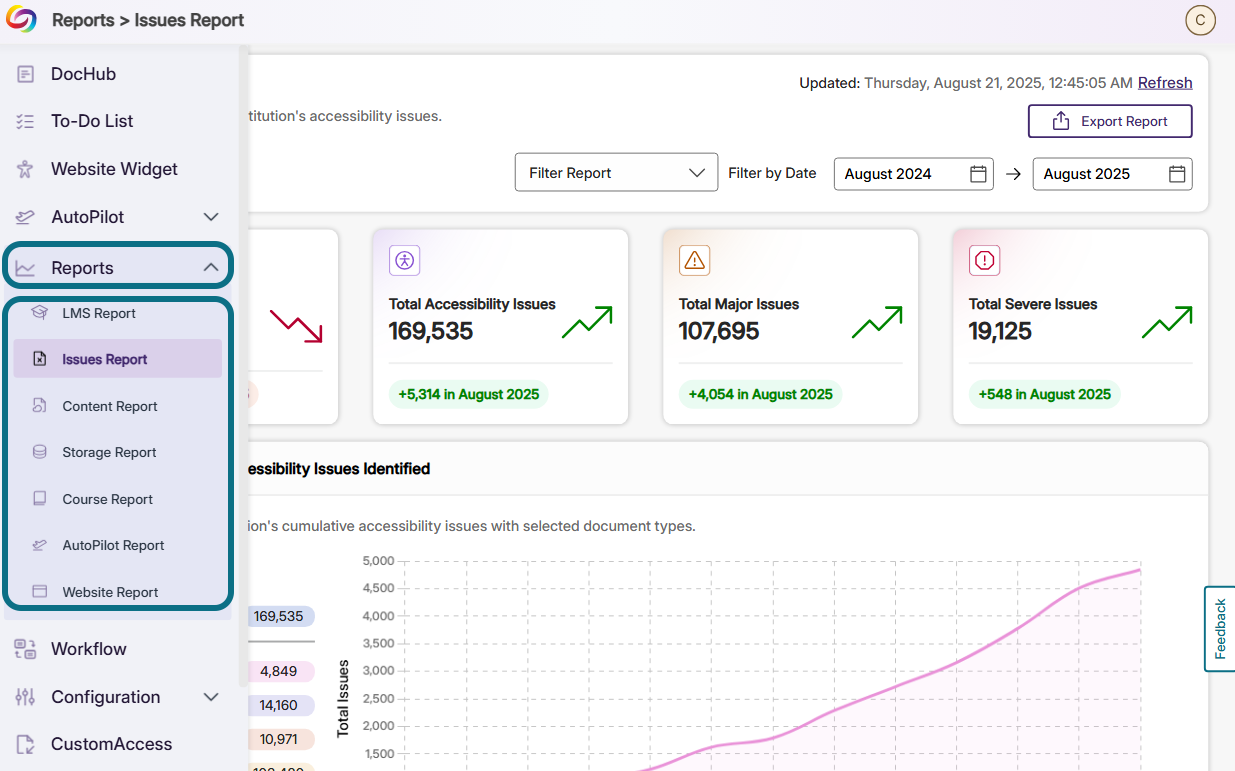Viewport: 1235px width, 771px height.
Task: Click the 4,849 legend pill
Action: [279, 671]
